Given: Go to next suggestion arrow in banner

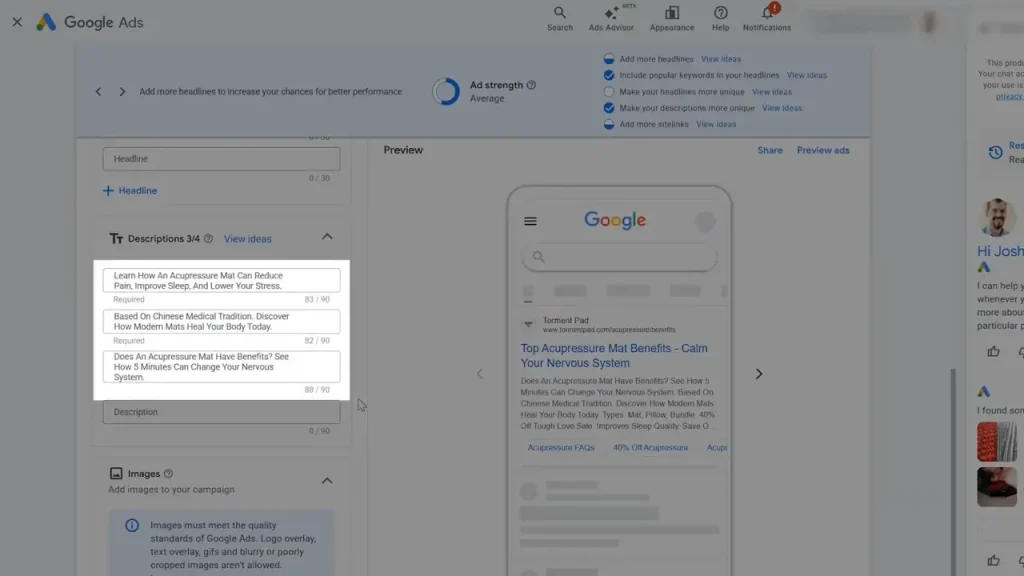Looking at the screenshot, I should click(x=122, y=92).
